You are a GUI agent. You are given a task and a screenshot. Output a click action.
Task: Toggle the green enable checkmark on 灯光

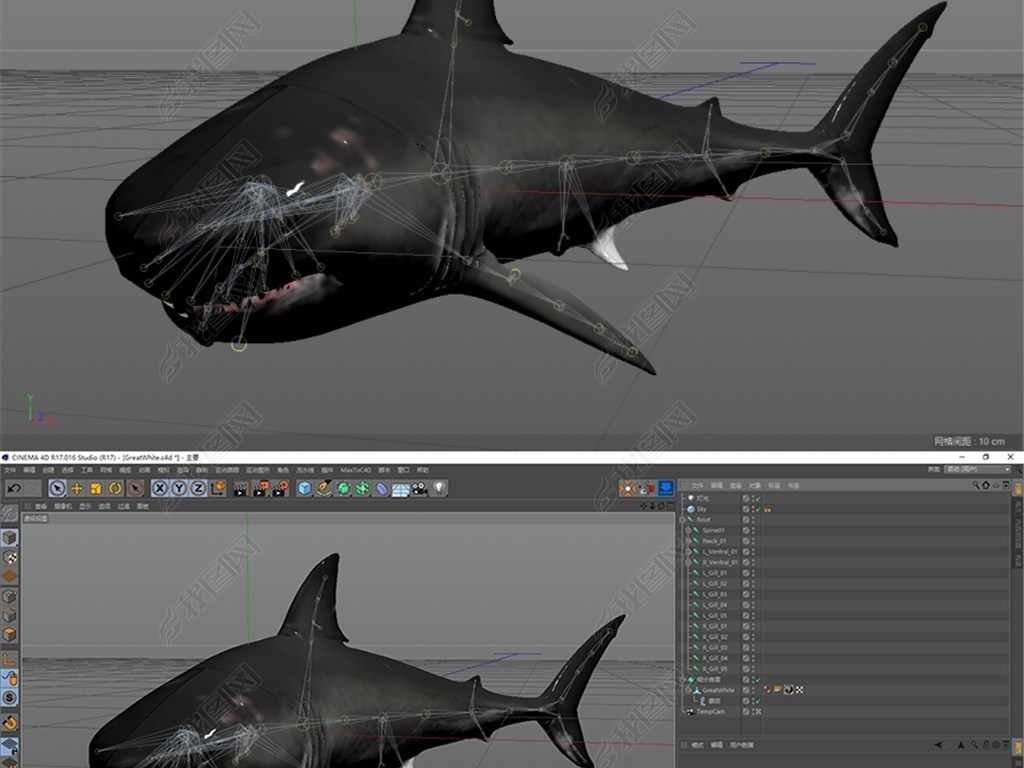tap(758, 498)
